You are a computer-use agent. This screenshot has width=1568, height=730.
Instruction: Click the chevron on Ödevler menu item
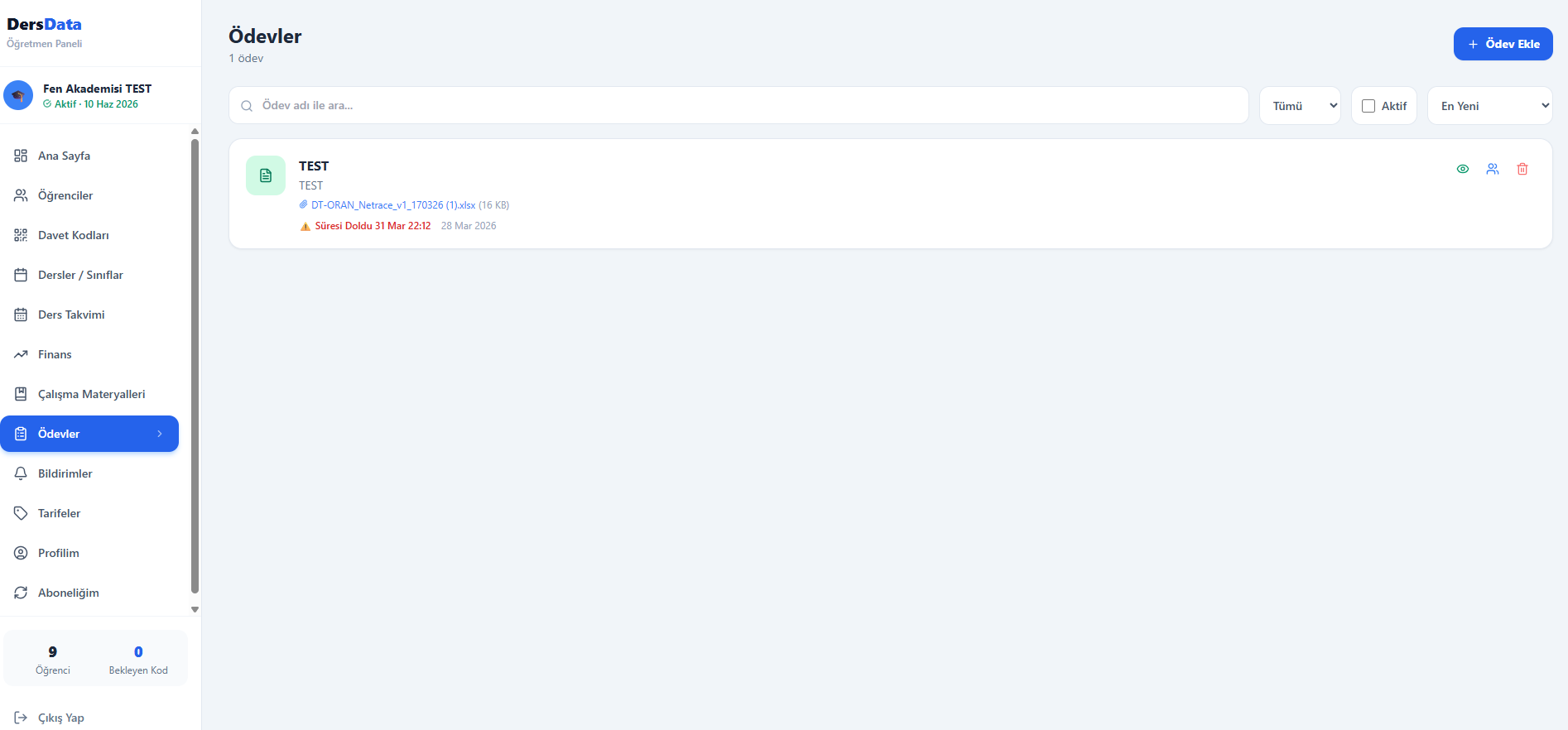pos(160,434)
